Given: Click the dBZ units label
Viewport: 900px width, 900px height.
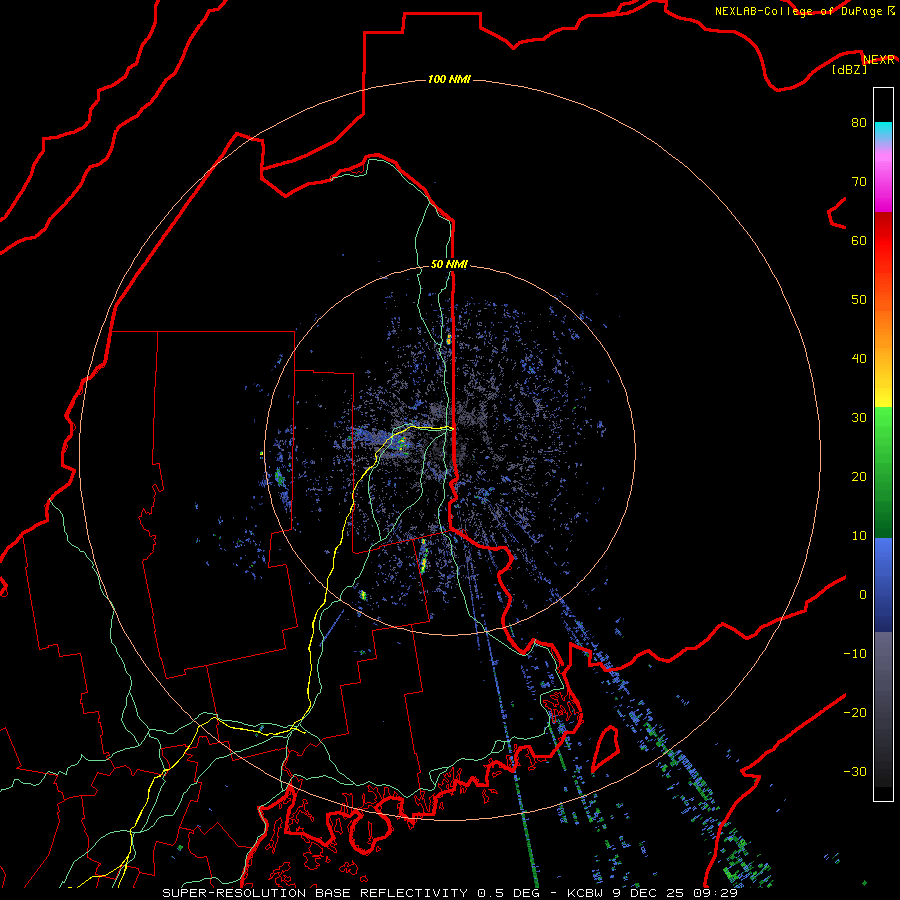Looking at the screenshot, I should point(849,69).
